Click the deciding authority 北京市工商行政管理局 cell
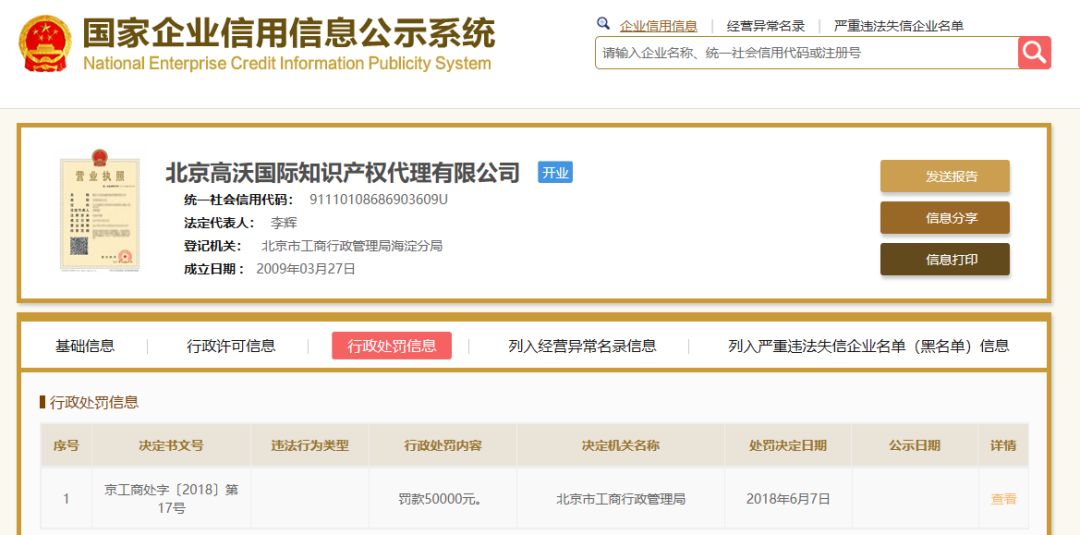The width and height of the screenshot is (1080, 535). 621,499
